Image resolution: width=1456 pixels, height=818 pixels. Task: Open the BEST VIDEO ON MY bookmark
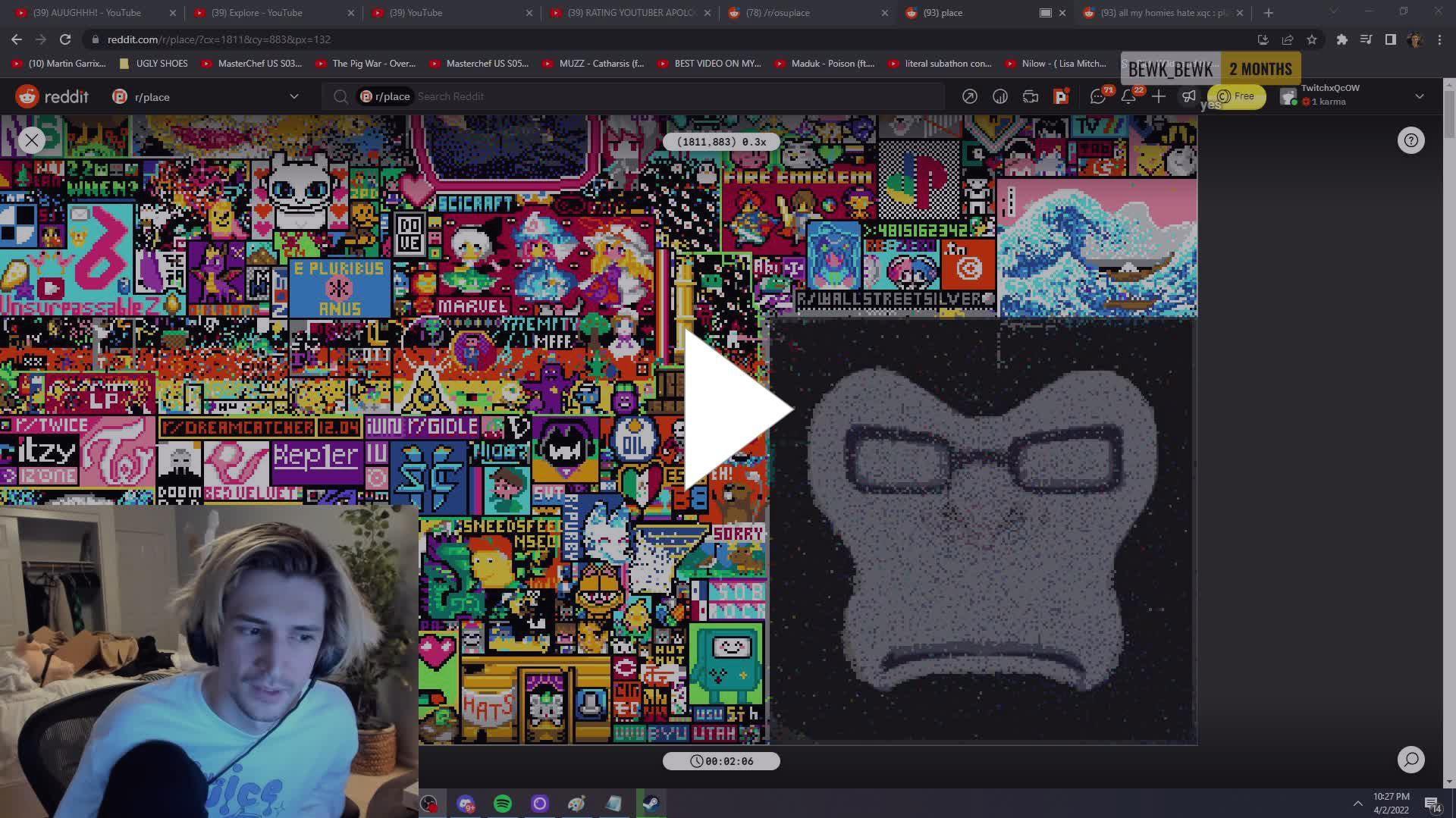click(709, 64)
